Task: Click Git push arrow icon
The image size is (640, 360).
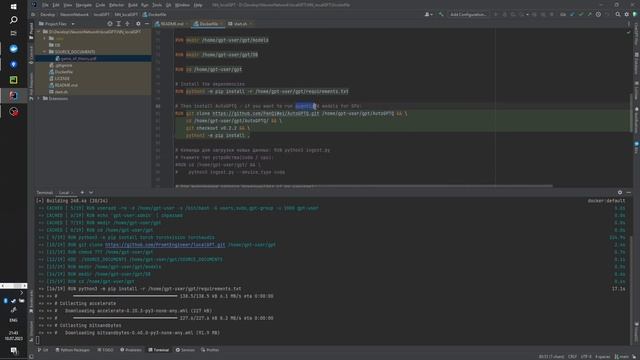Action: [589, 15]
